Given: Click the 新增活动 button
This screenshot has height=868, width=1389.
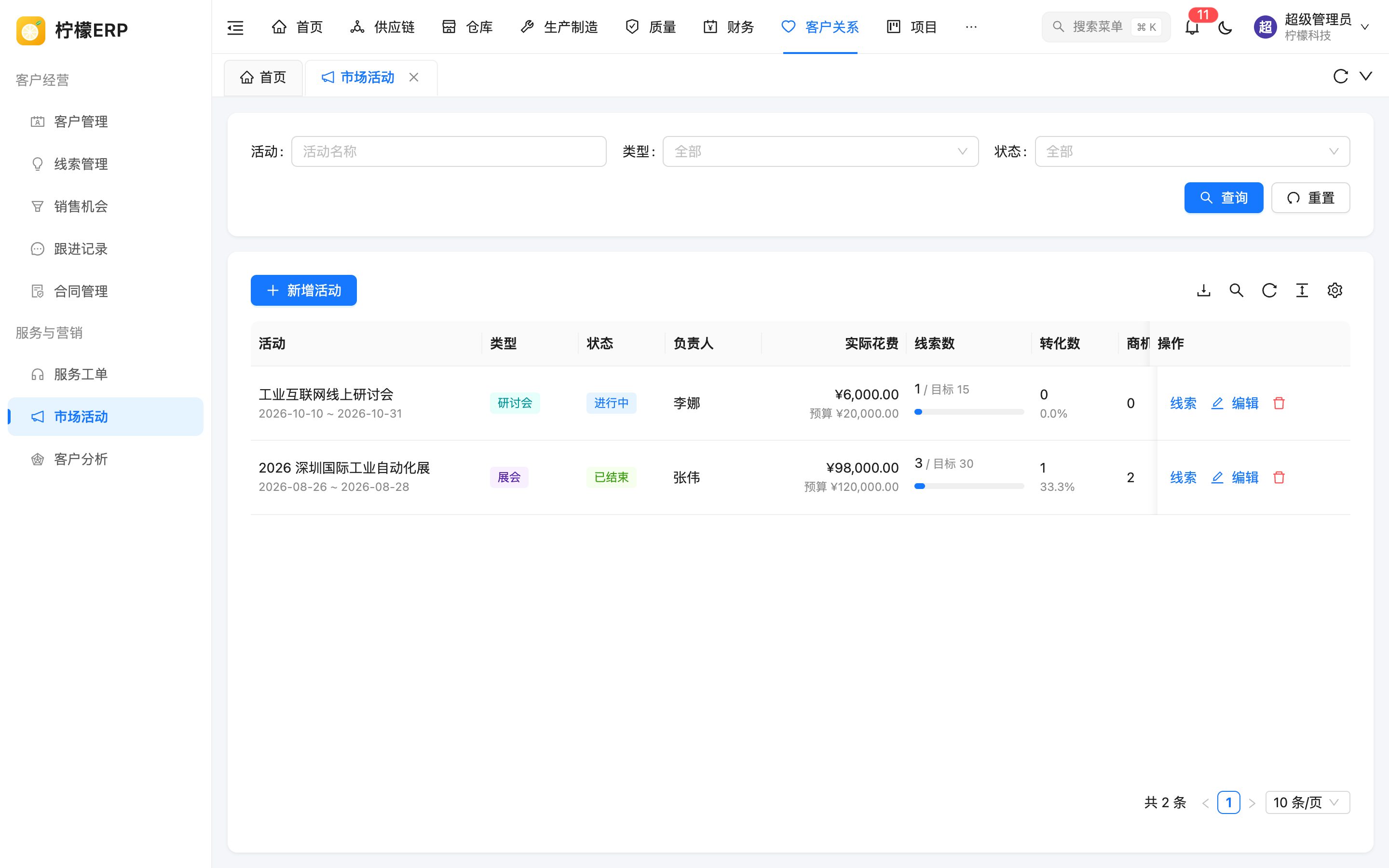Looking at the screenshot, I should pos(304,290).
